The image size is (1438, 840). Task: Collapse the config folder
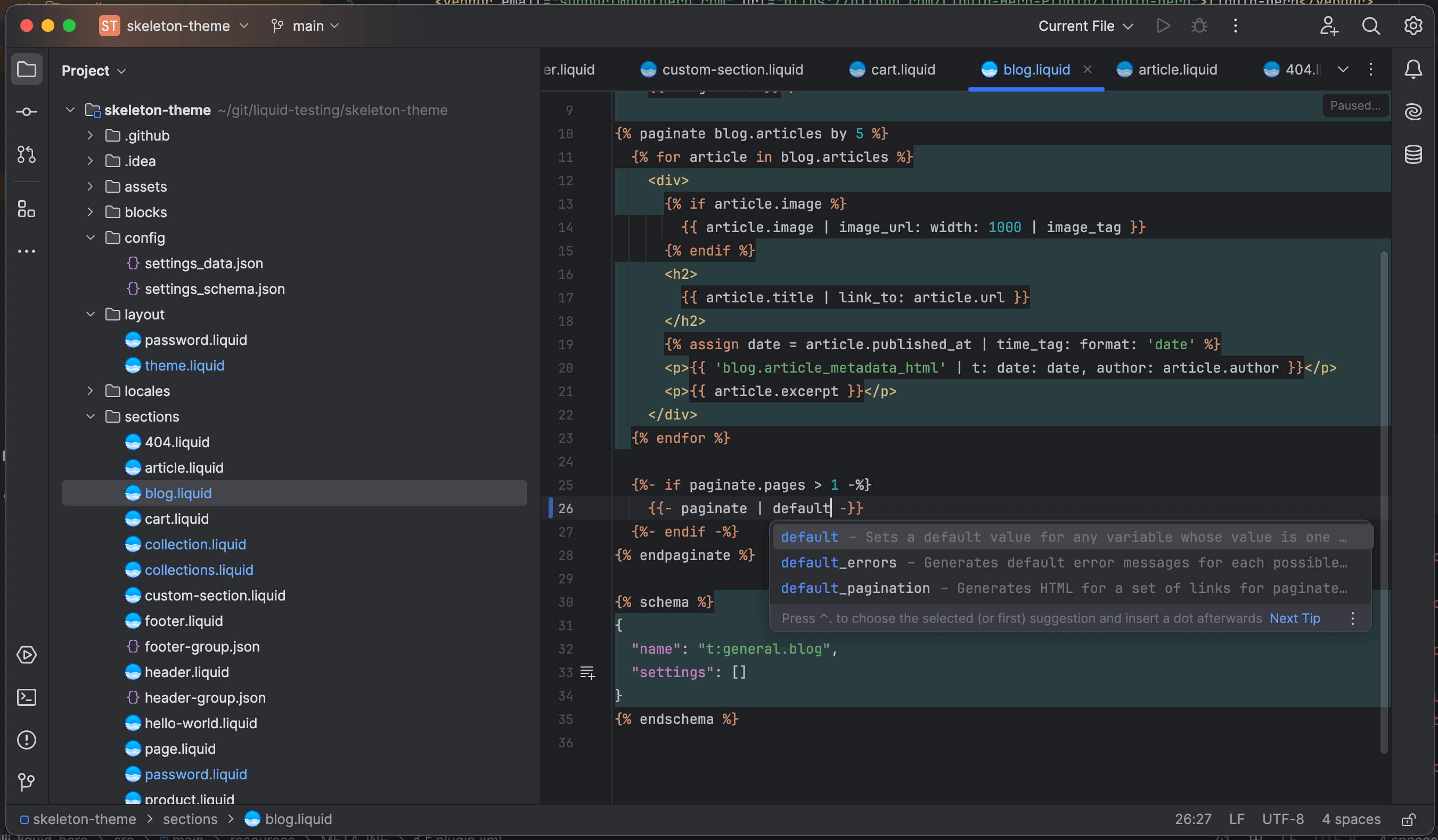(90, 238)
